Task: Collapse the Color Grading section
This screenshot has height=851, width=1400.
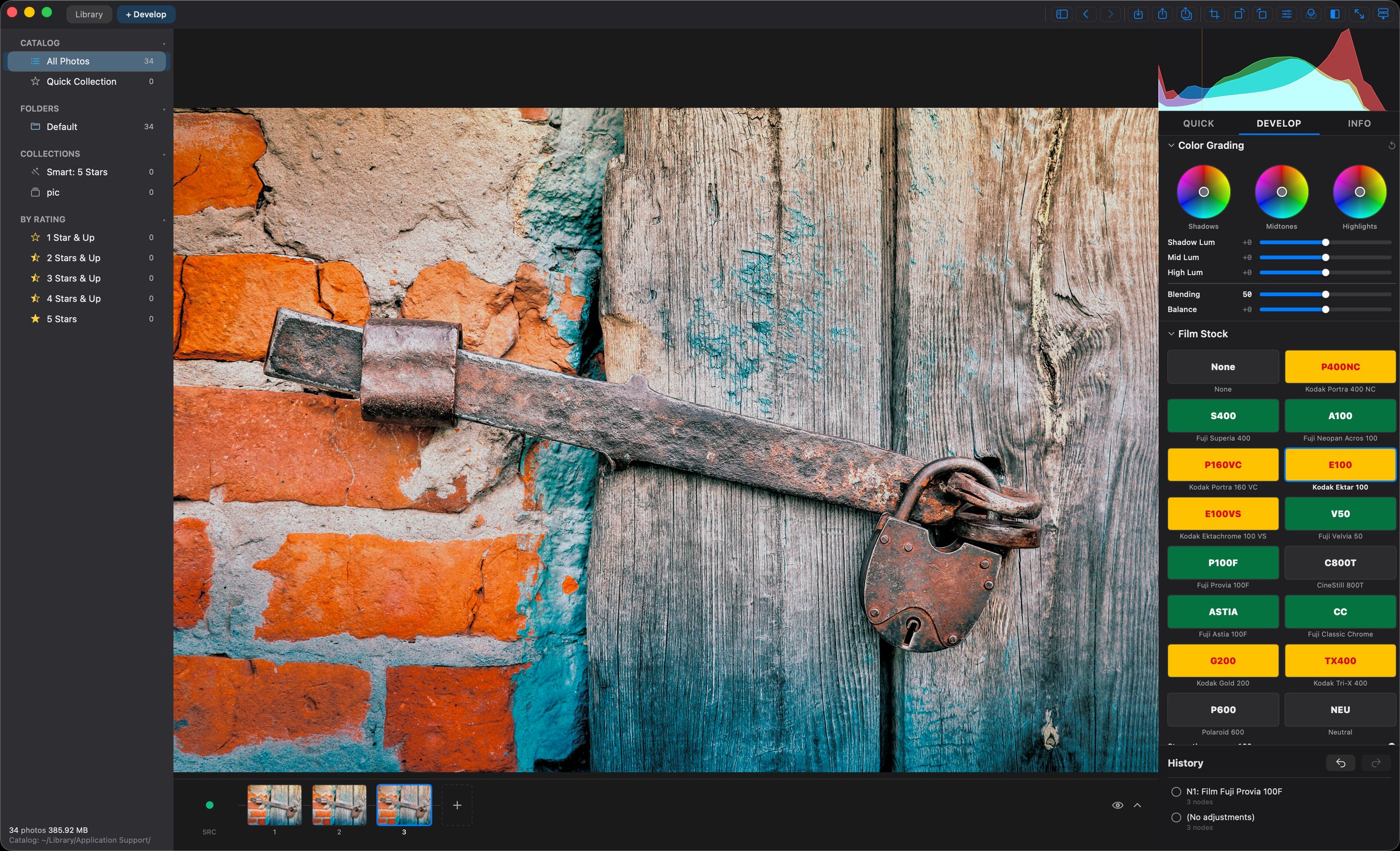Action: click(1171, 145)
